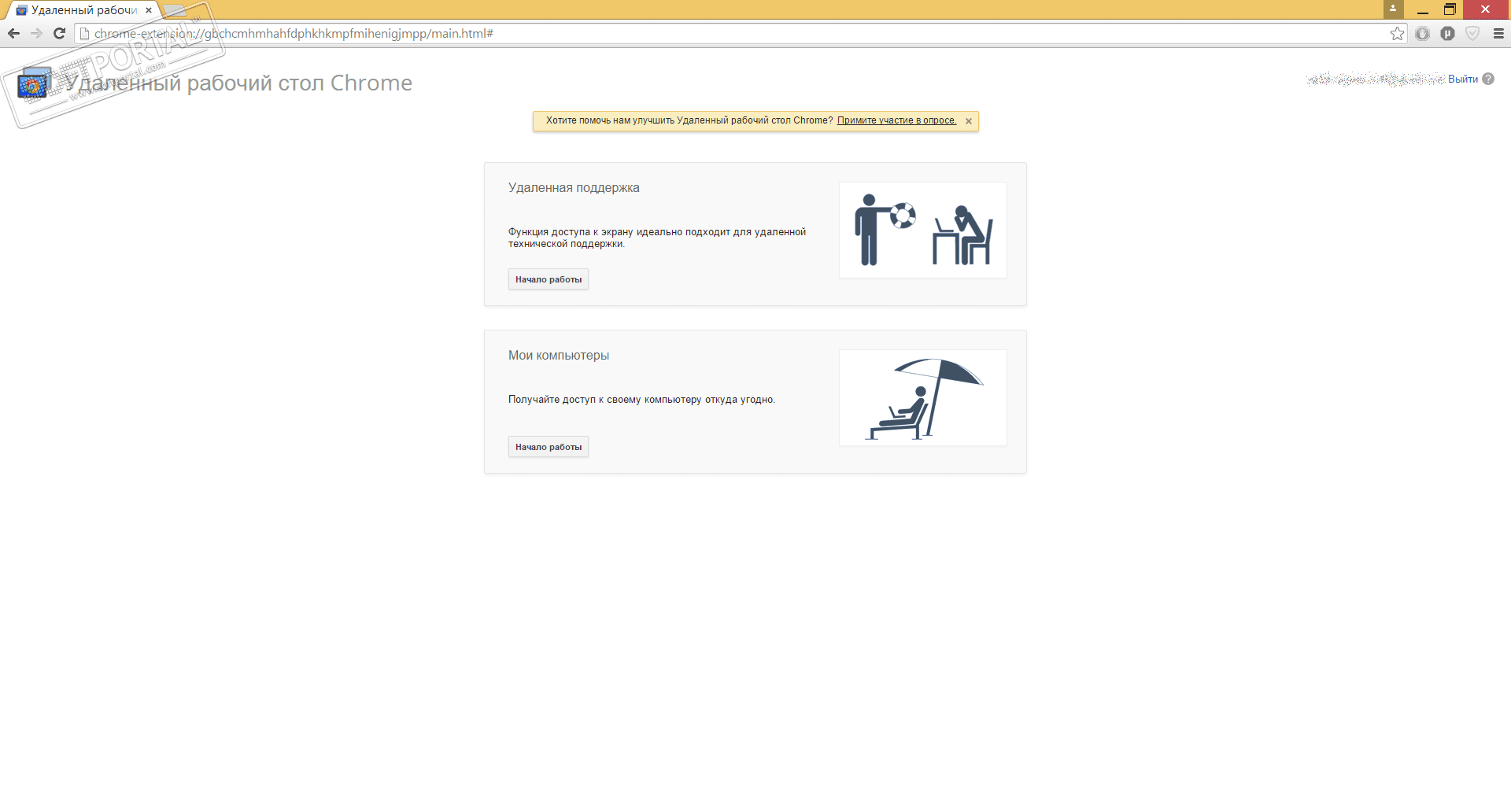Dismiss the survey notification banner
Viewport: 1511px width, 812px height.
(x=969, y=121)
